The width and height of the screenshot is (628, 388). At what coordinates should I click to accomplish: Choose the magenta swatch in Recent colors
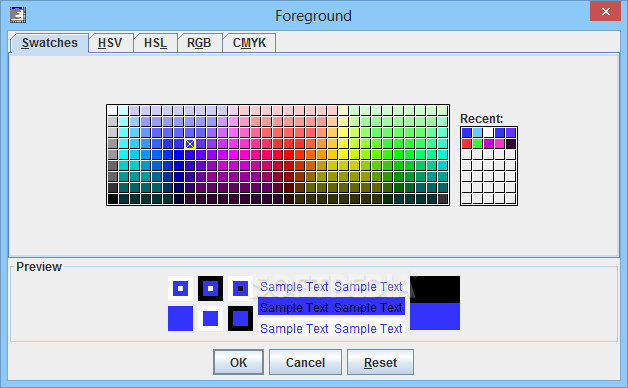[489, 144]
